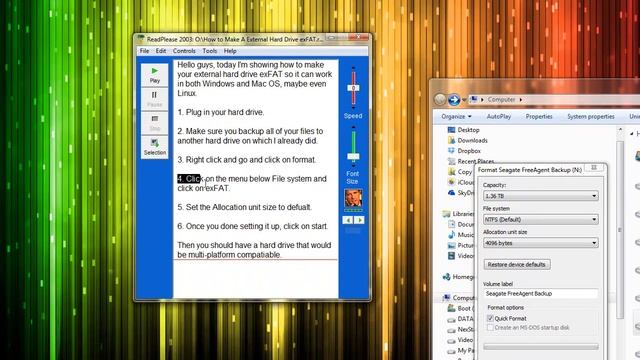
Task: Click the DATA drive icon in sidebar
Action: pyautogui.click(x=451, y=319)
